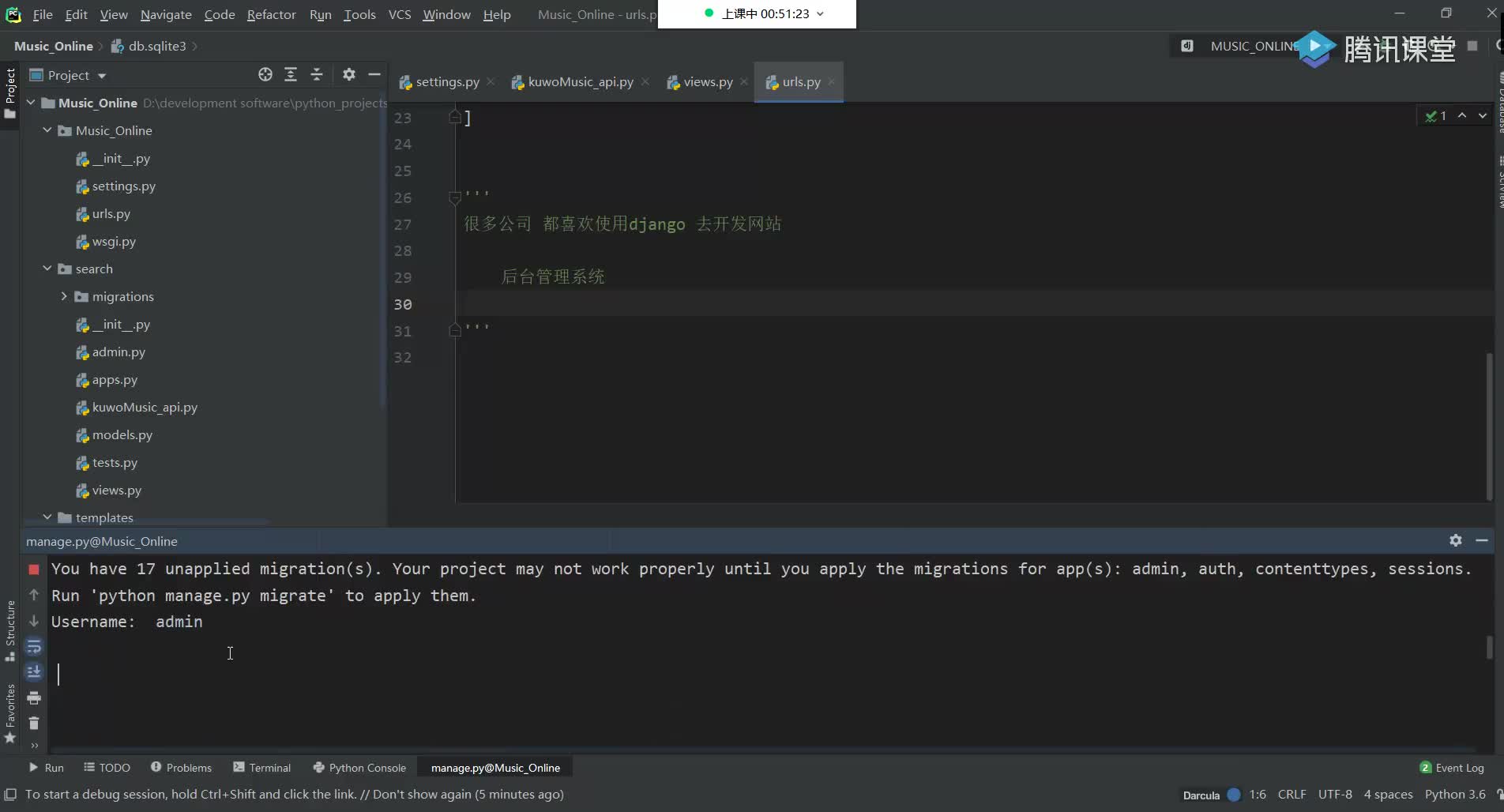Click Expand All icon in Project toolbar
This screenshot has width=1504, height=812.
tap(291, 74)
